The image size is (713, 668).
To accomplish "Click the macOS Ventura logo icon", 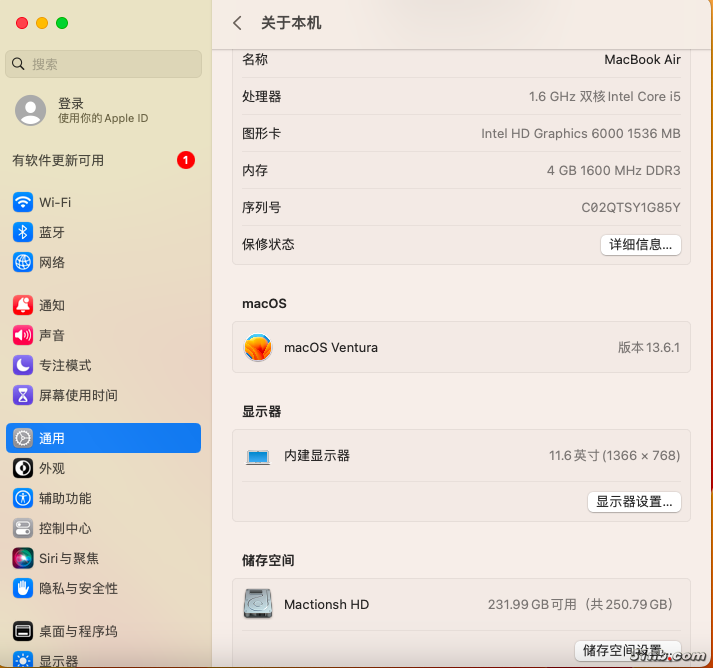I will tap(258, 348).
